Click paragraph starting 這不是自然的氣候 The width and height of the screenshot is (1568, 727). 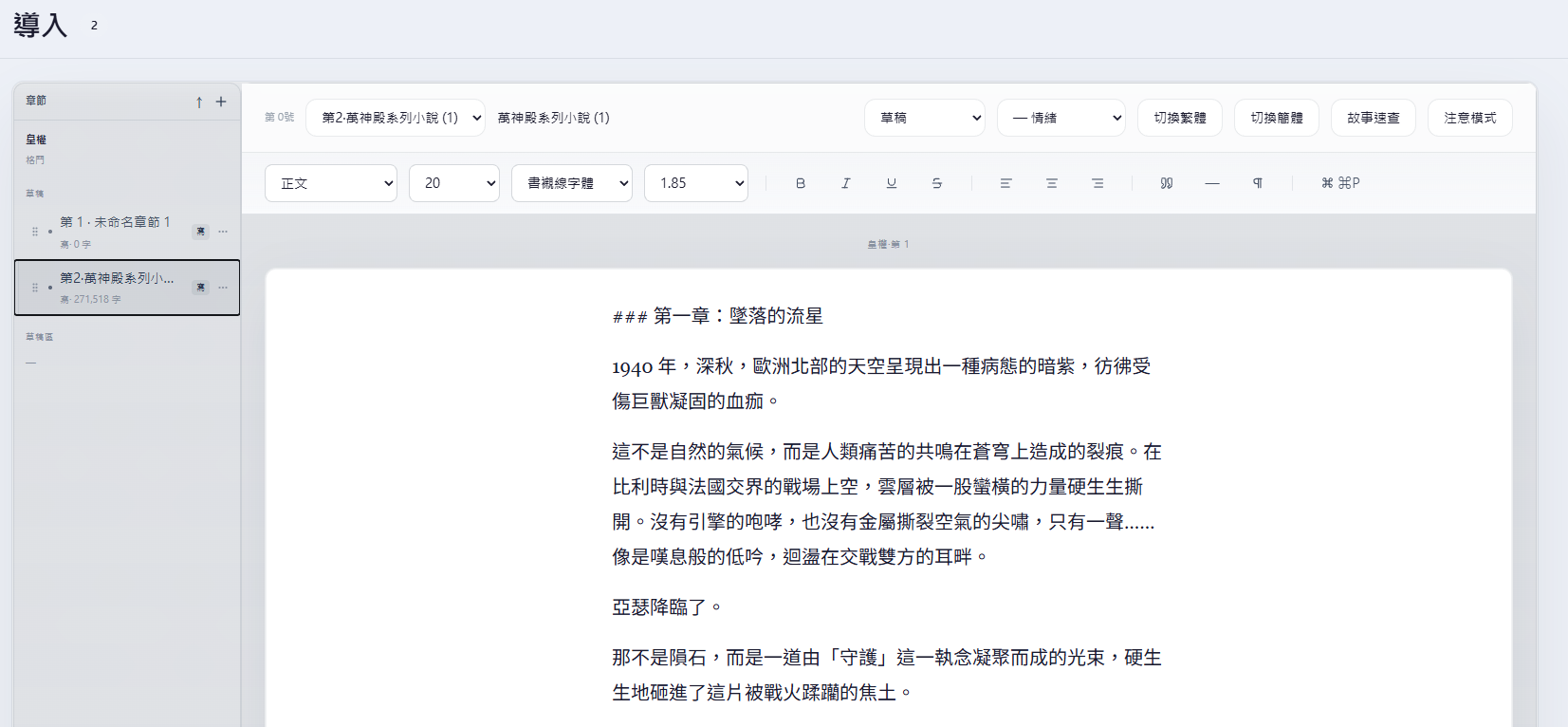coord(887,504)
